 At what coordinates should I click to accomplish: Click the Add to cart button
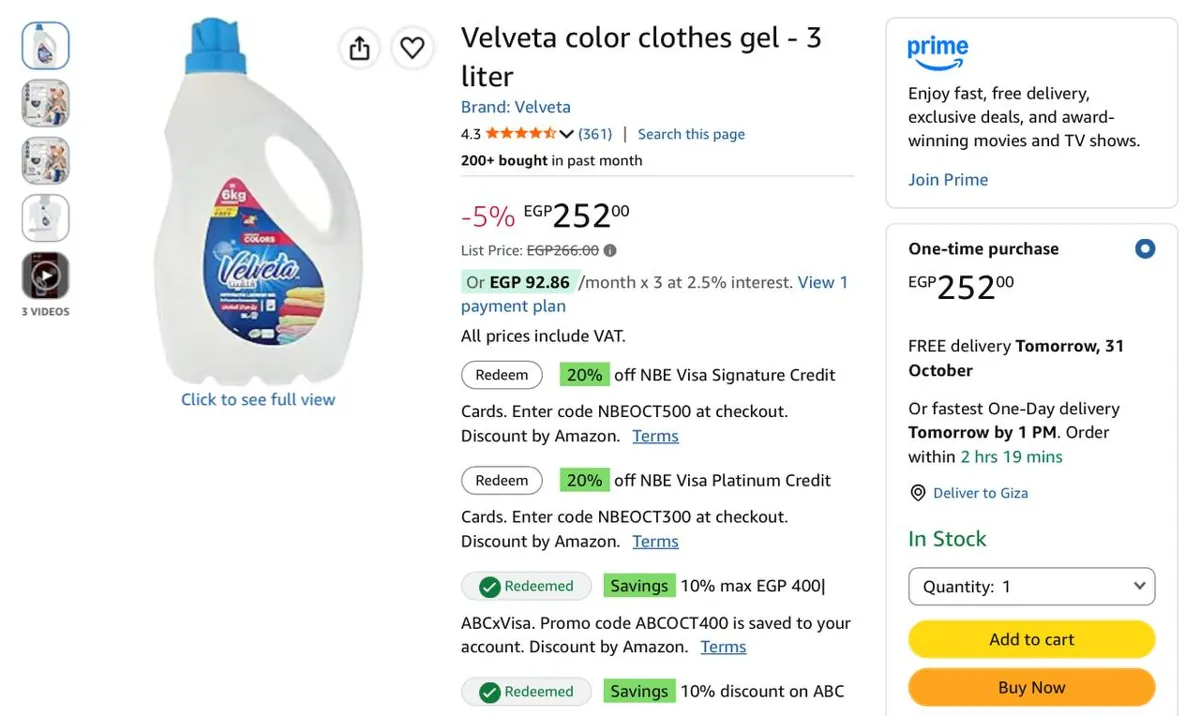(x=1031, y=640)
